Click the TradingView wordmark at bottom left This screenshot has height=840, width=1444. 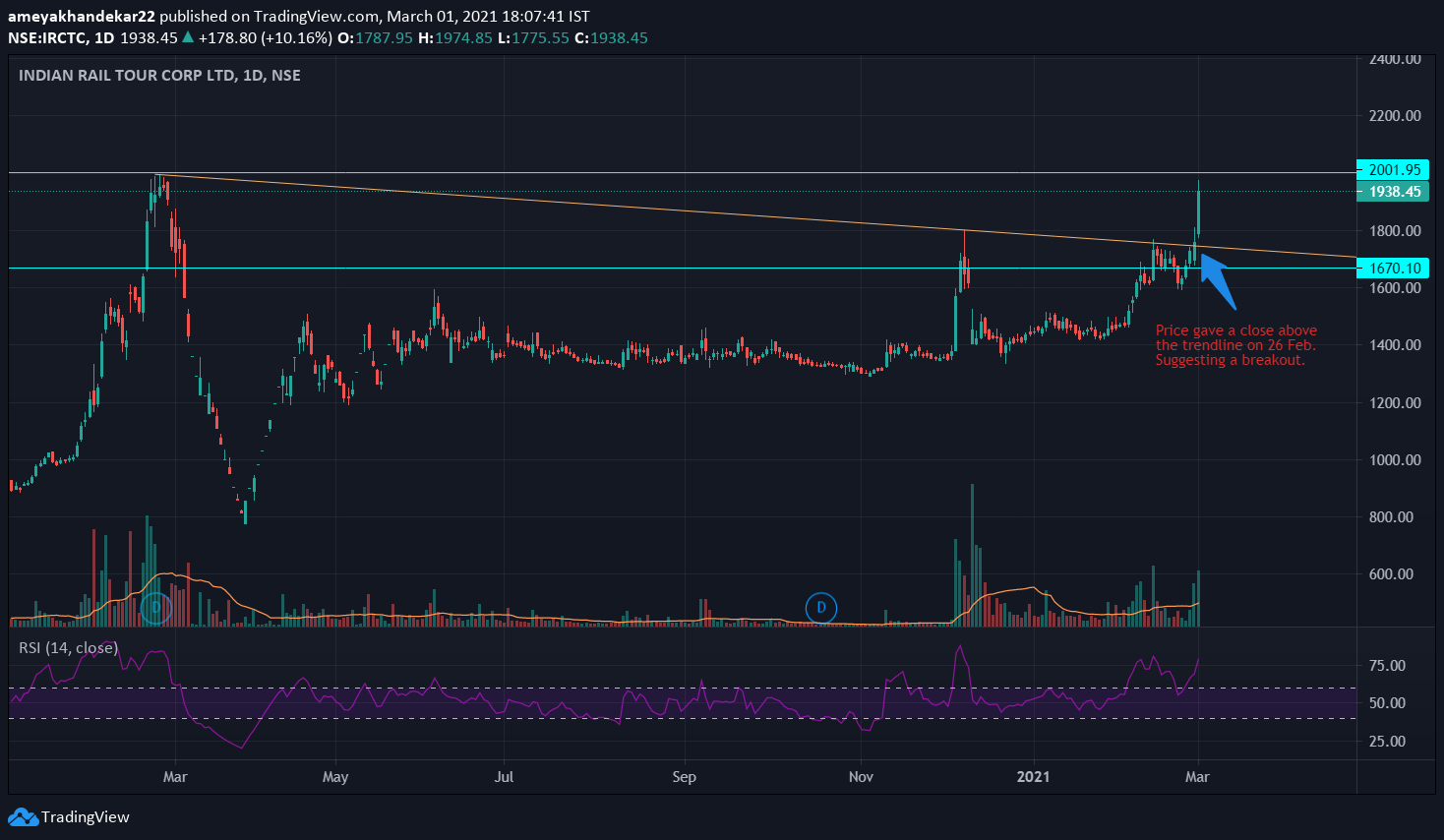click(86, 817)
